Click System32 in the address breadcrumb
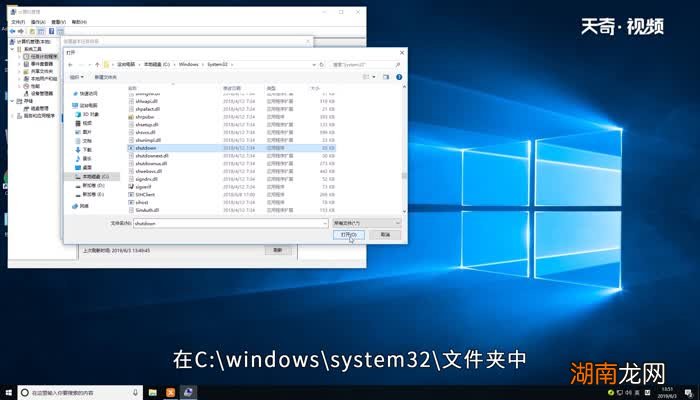700x400 pixels. click(x=217, y=65)
